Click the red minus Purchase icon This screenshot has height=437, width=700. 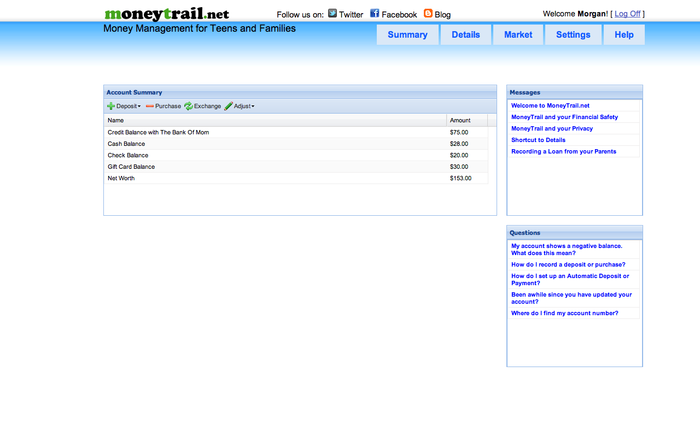[x=150, y=106]
